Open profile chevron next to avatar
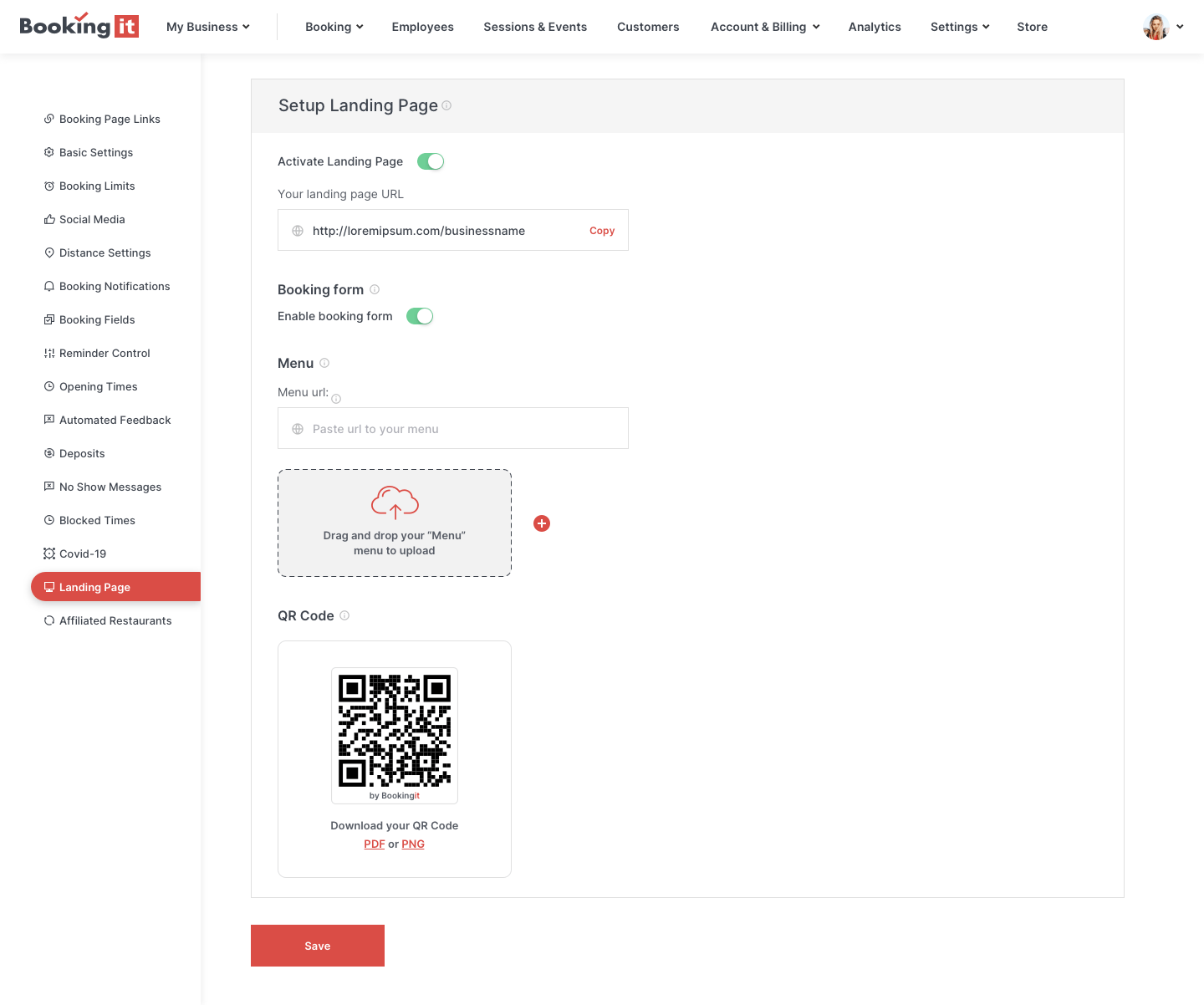This screenshot has height=1005, width=1204. pos(1180,27)
